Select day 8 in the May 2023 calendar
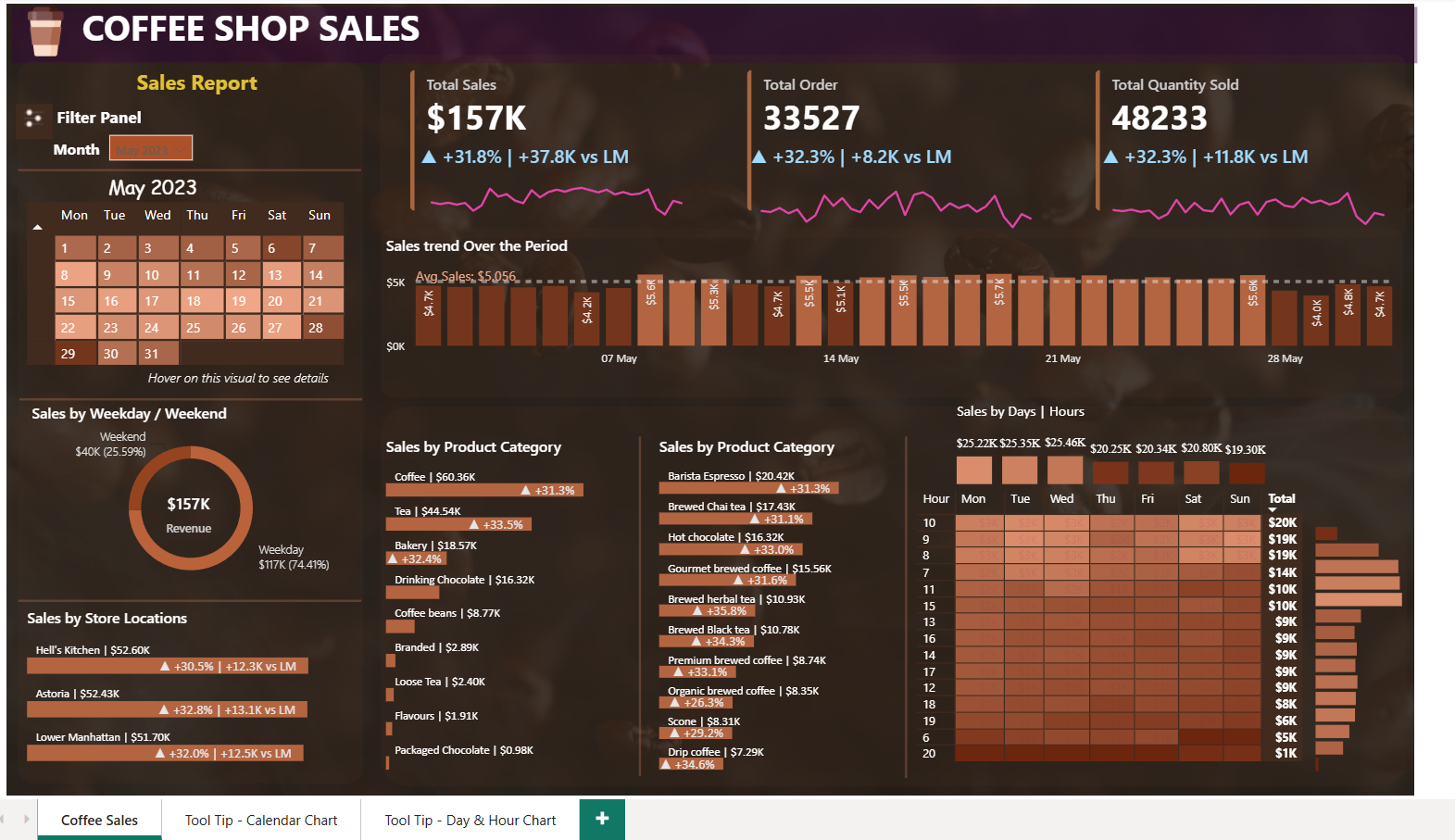This screenshot has height=840, width=1455. 75,275
